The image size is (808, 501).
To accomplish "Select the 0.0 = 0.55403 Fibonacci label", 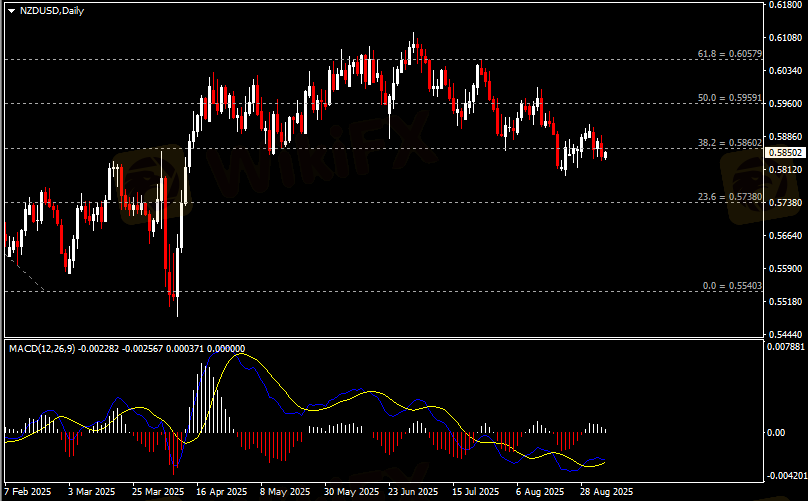I will (x=732, y=286).
